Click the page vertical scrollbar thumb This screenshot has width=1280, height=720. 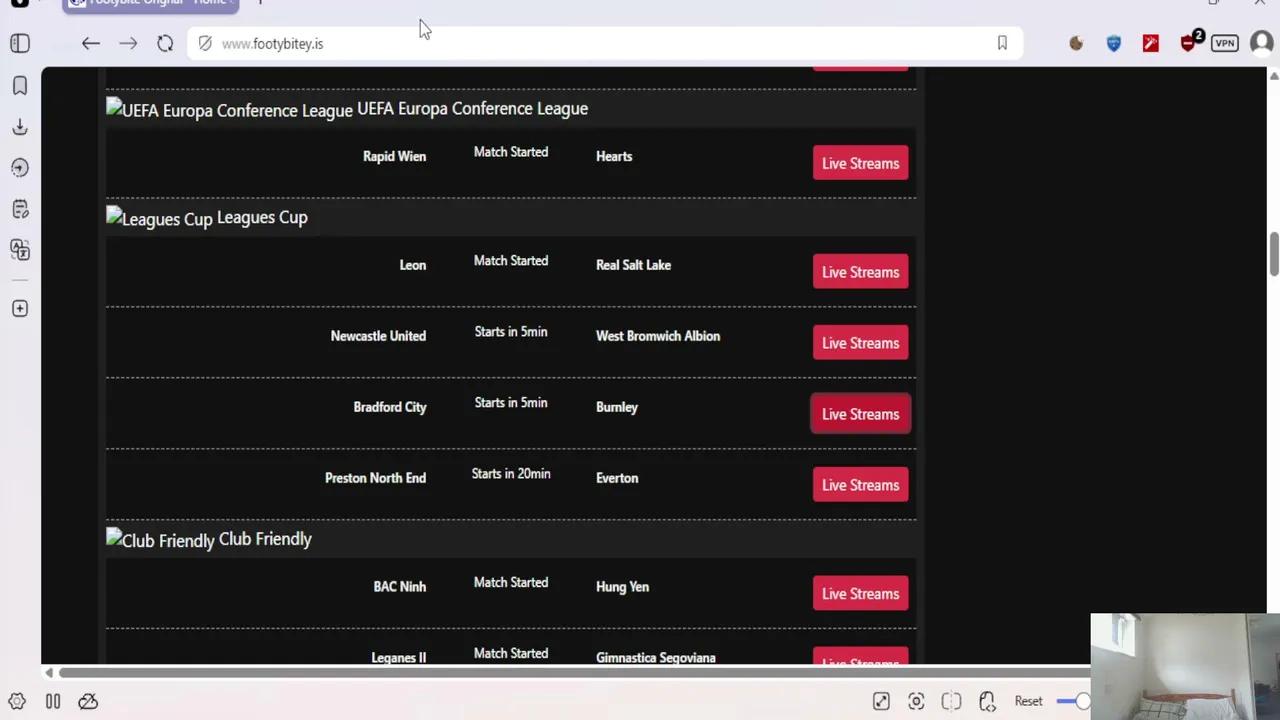[x=1273, y=254]
